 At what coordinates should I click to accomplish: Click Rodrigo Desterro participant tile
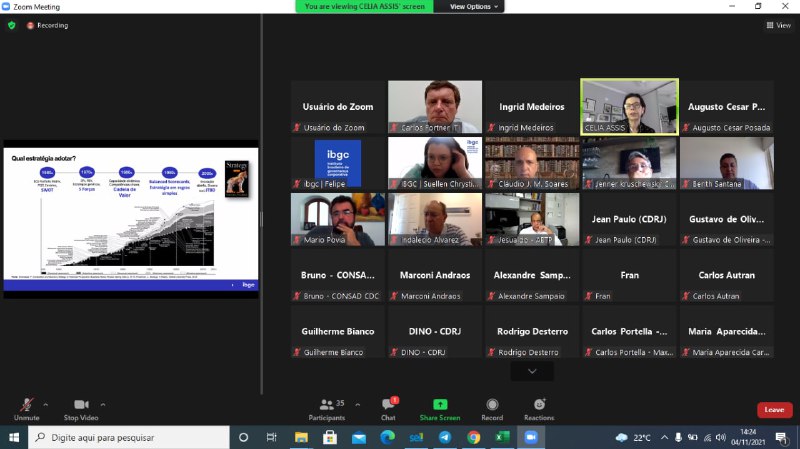[532, 332]
